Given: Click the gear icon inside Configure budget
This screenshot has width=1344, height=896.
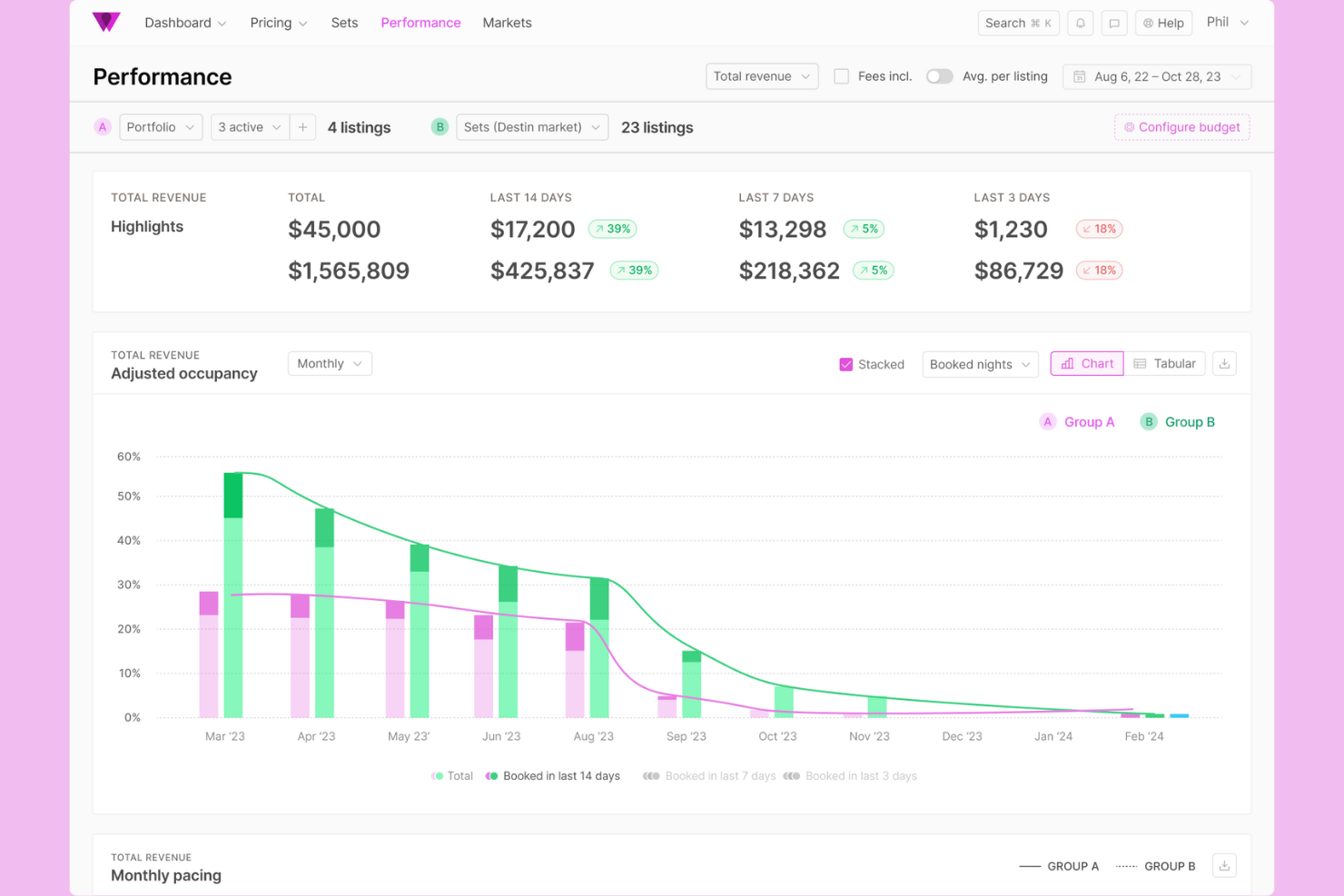Looking at the screenshot, I should click(1129, 127).
